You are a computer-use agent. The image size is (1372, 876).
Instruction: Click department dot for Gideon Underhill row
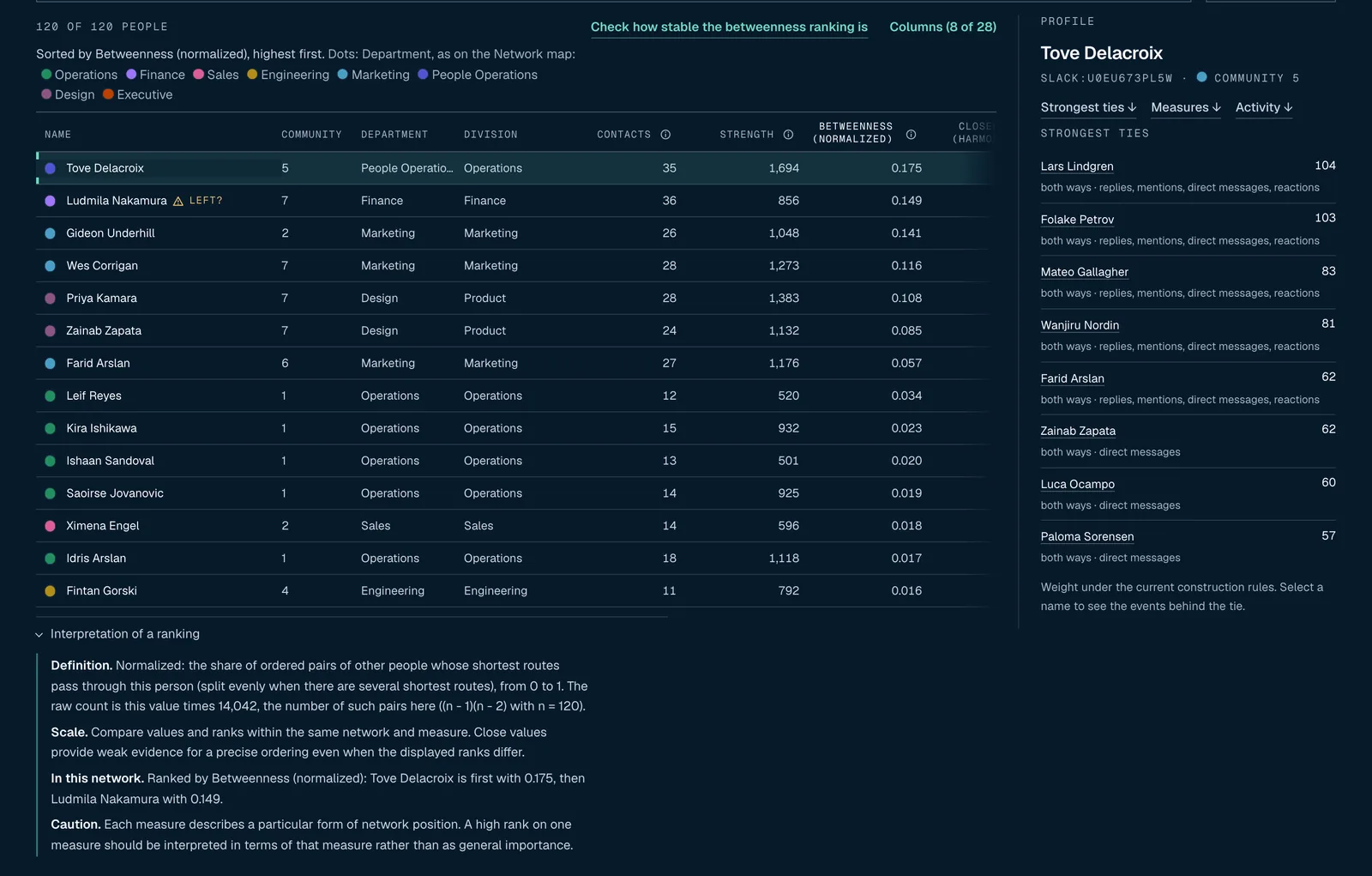[51, 233]
